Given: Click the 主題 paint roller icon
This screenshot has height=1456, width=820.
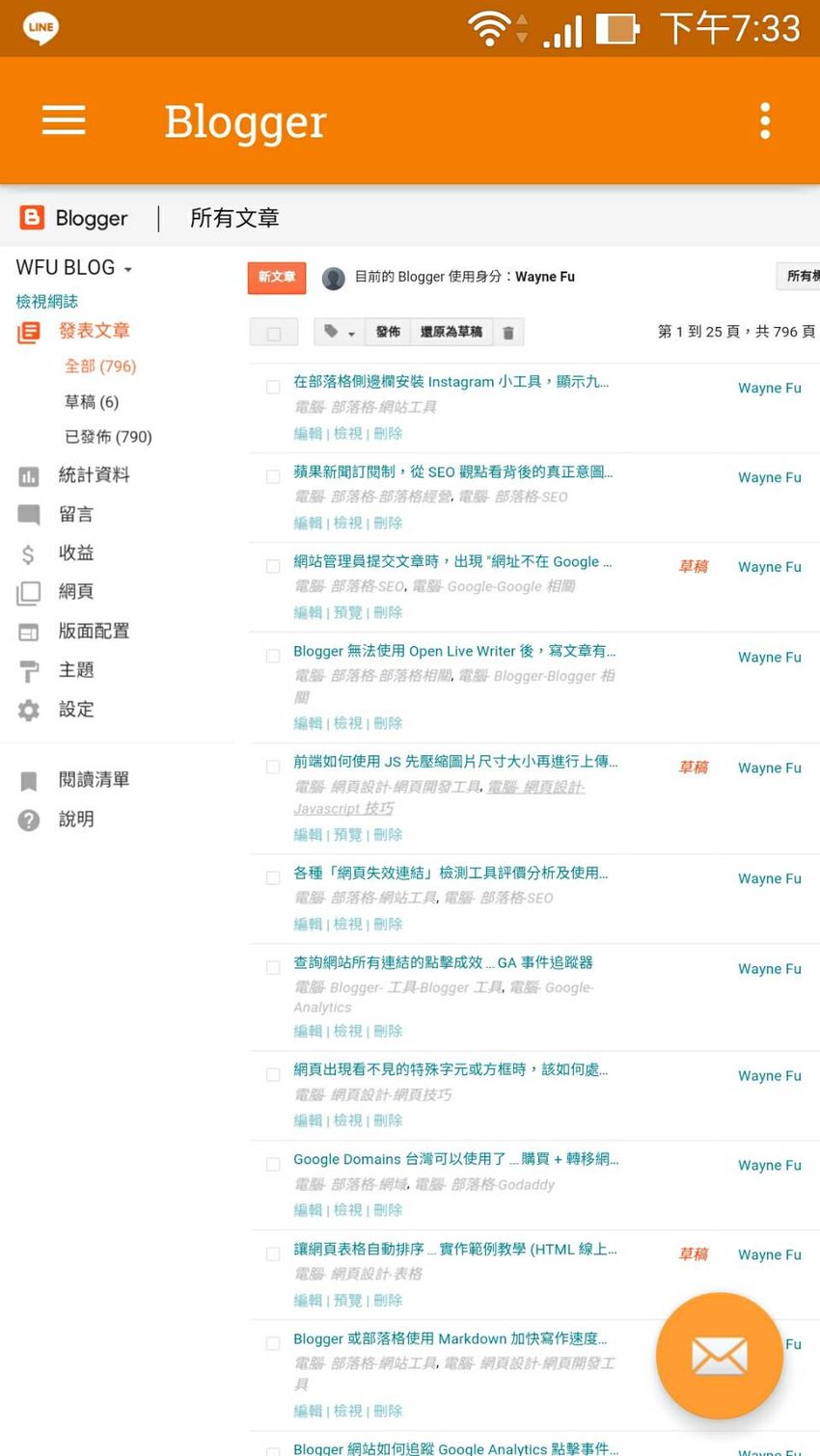Looking at the screenshot, I should pos(29,671).
